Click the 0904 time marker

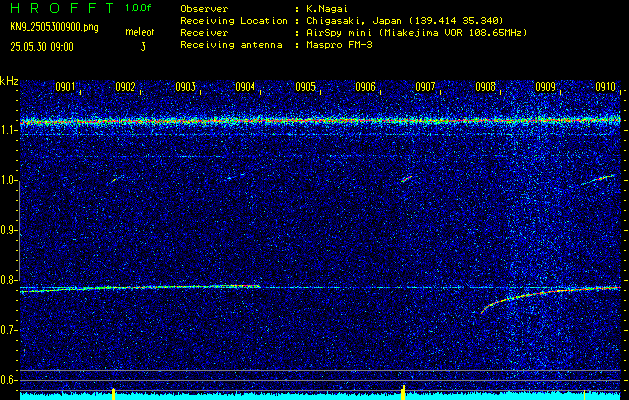(x=245, y=87)
